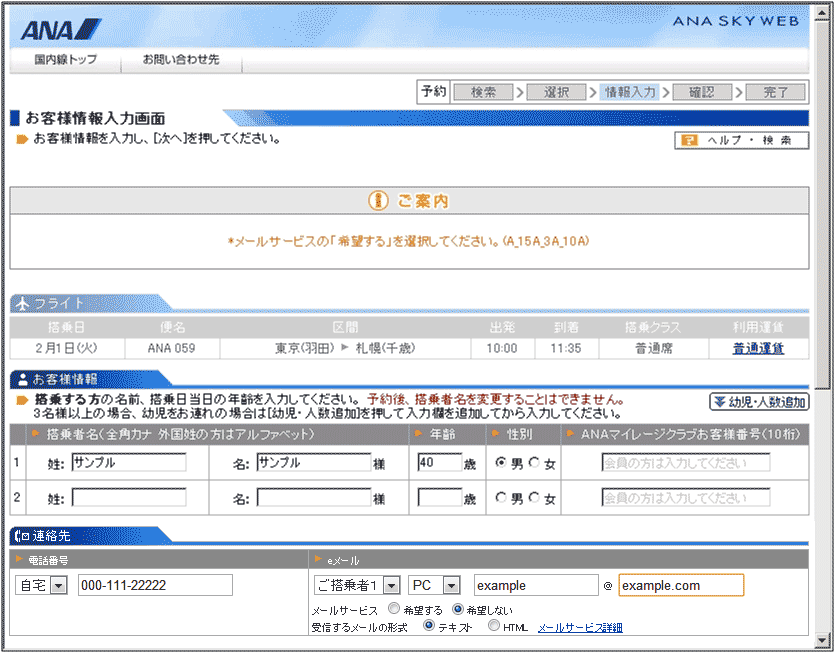The width and height of the screenshot is (835, 653).
Task: Open the 国内線トップ tab
Action: [x=65, y=60]
